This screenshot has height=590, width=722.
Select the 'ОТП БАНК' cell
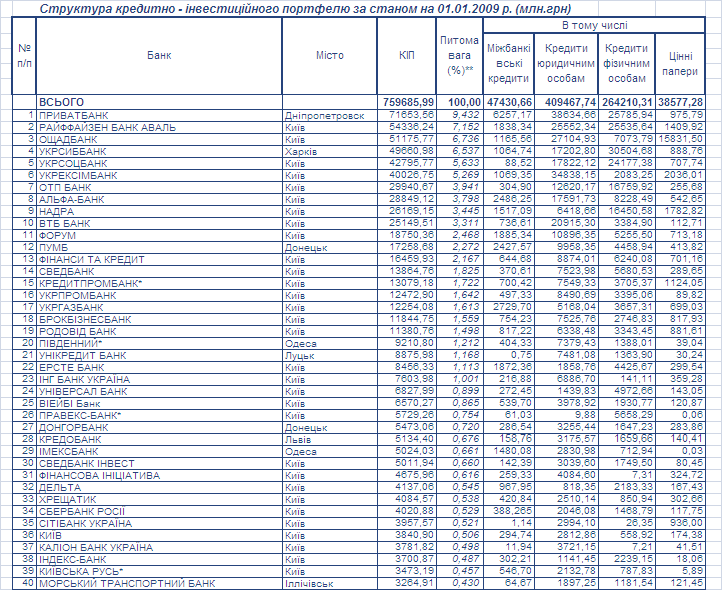159,187
